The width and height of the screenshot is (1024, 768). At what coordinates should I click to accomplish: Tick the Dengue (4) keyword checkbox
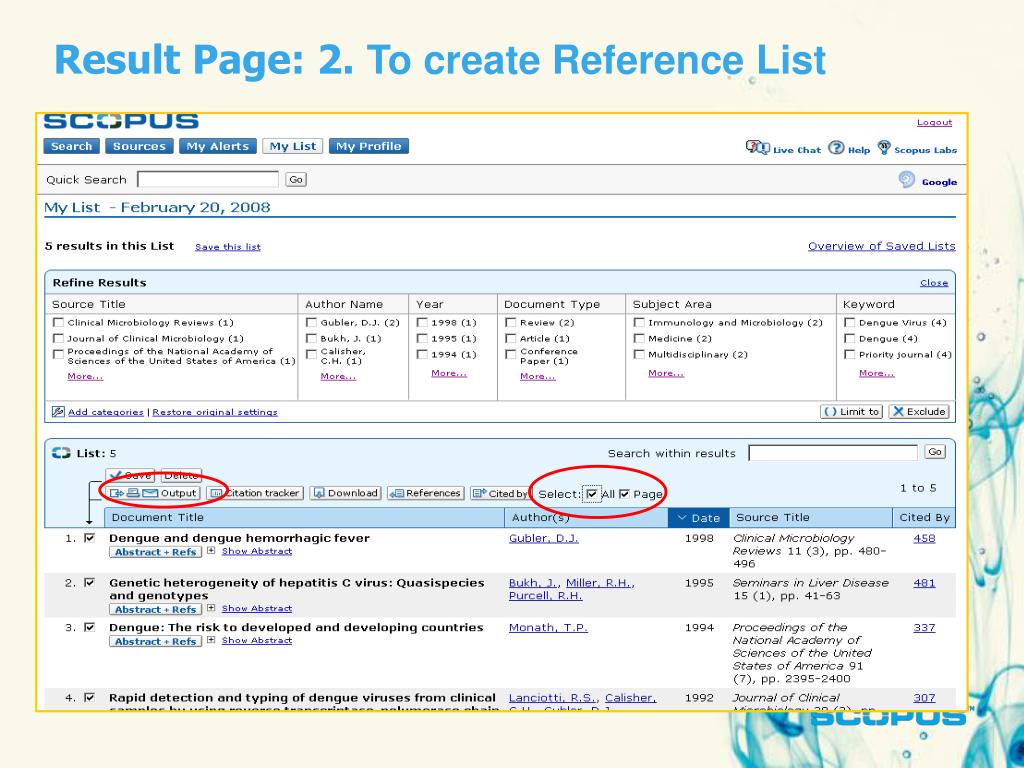(x=850, y=338)
